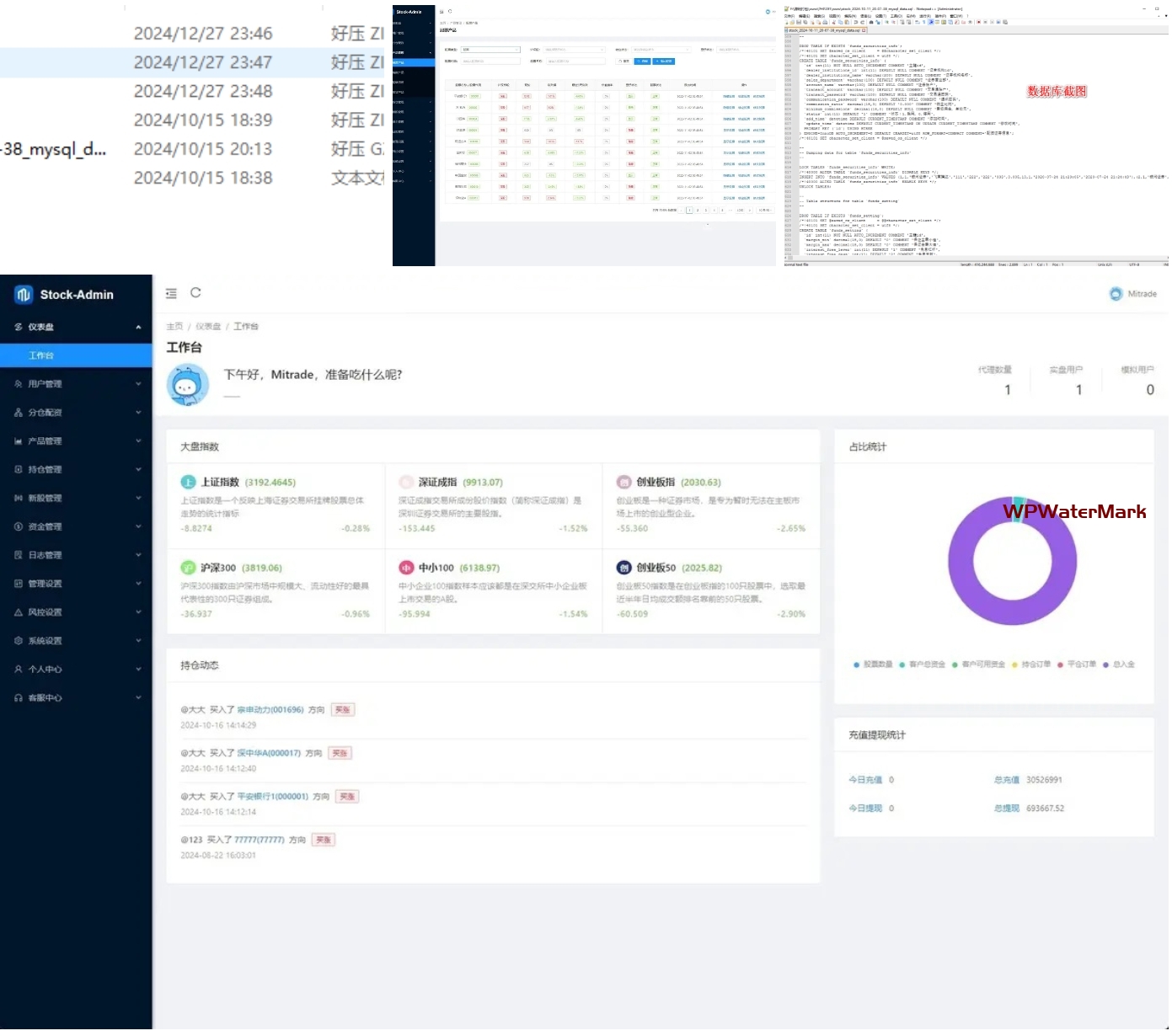The image size is (1172, 1036).
Task: Click the sidebar collapse (fold menu) icon
Action: tap(171, 294)
